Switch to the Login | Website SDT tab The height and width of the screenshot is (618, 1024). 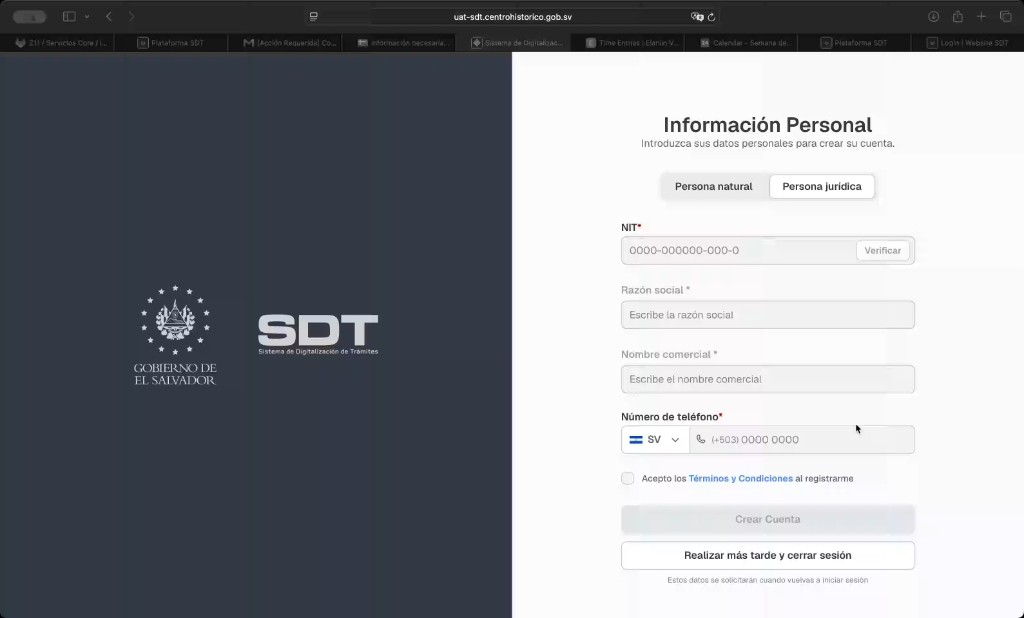pyautogui.click(x=968, y=42)
